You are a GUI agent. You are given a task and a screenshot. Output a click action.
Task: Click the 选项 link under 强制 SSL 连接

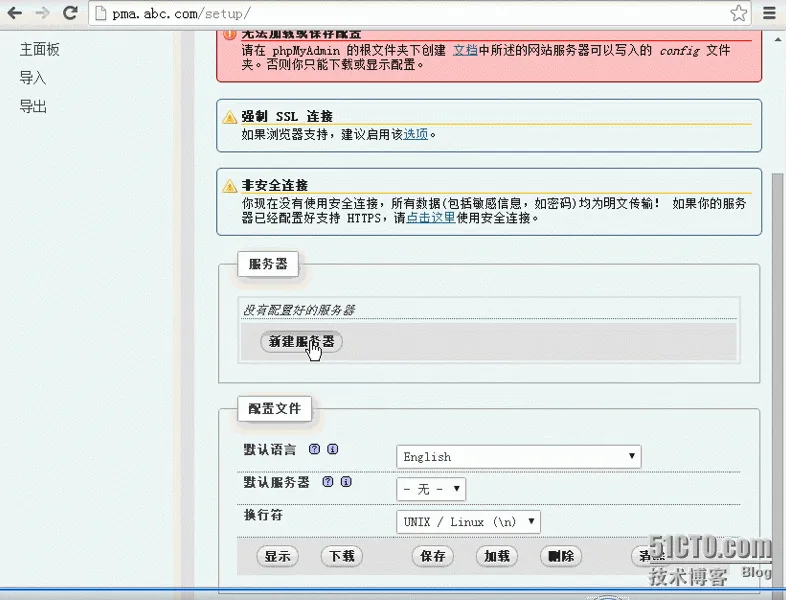click(416, 134)
